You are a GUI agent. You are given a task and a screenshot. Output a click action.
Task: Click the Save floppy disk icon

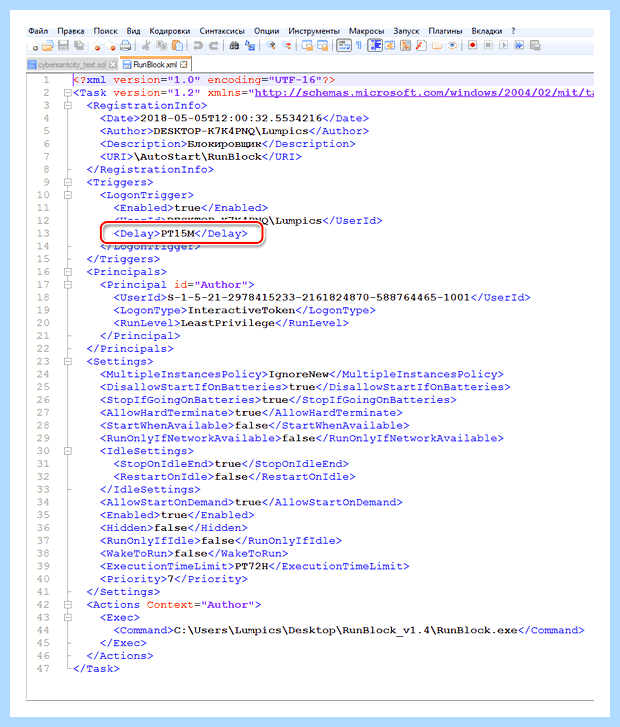(x=64, y=45)
